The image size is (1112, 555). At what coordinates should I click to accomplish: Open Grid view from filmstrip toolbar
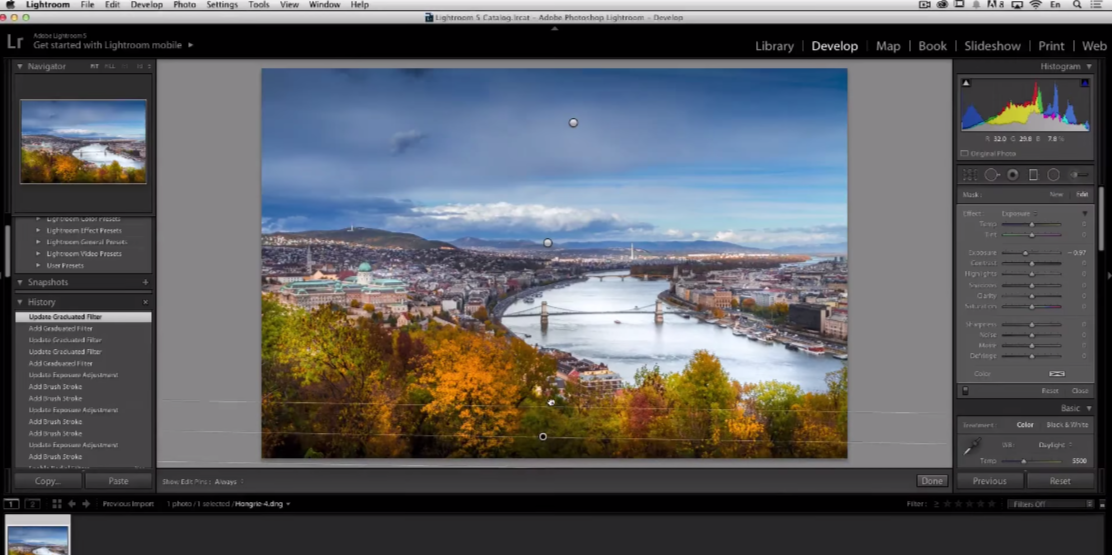(x=56, y=504)
